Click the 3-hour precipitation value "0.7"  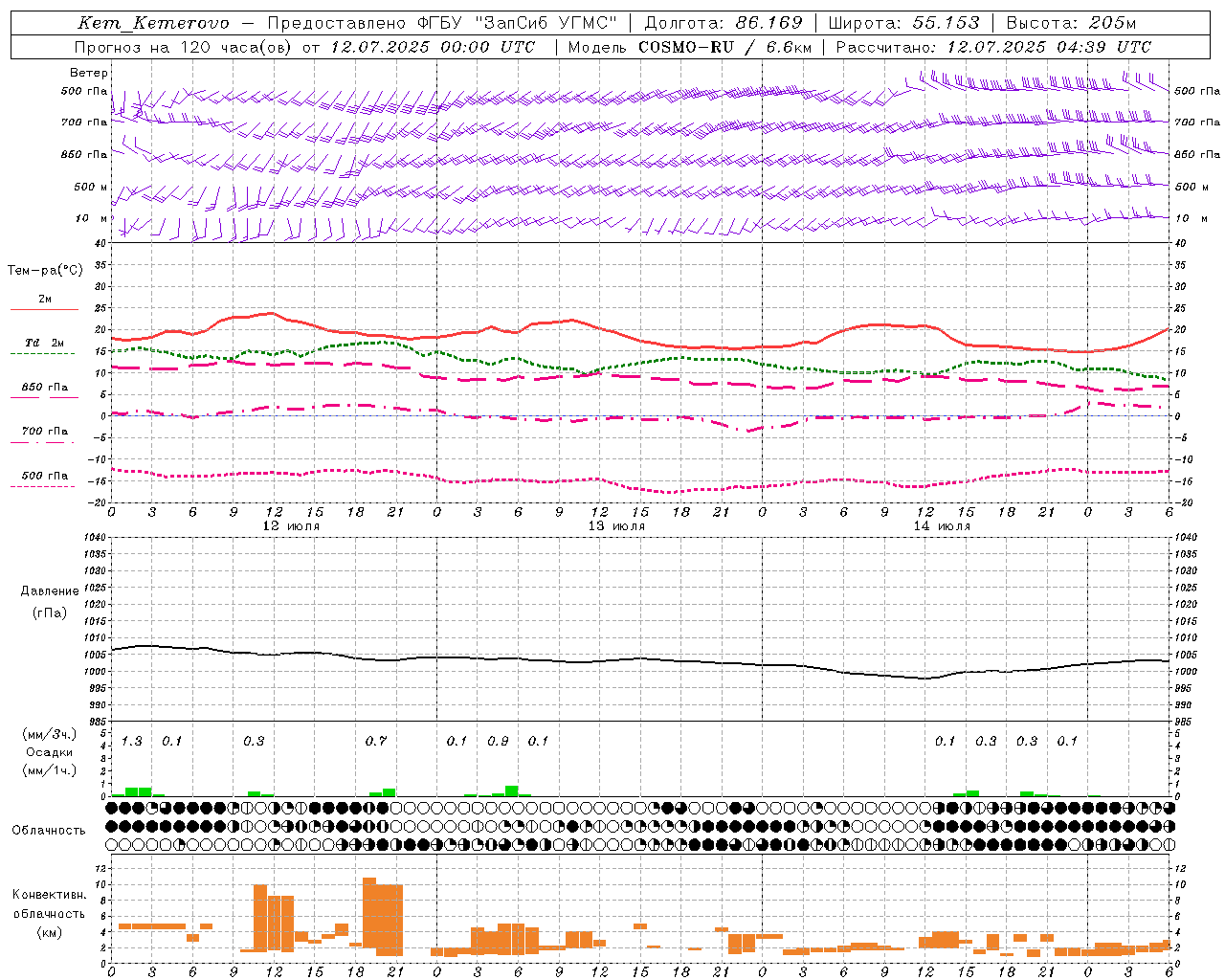pyautogui.click(x=376, y=741)
